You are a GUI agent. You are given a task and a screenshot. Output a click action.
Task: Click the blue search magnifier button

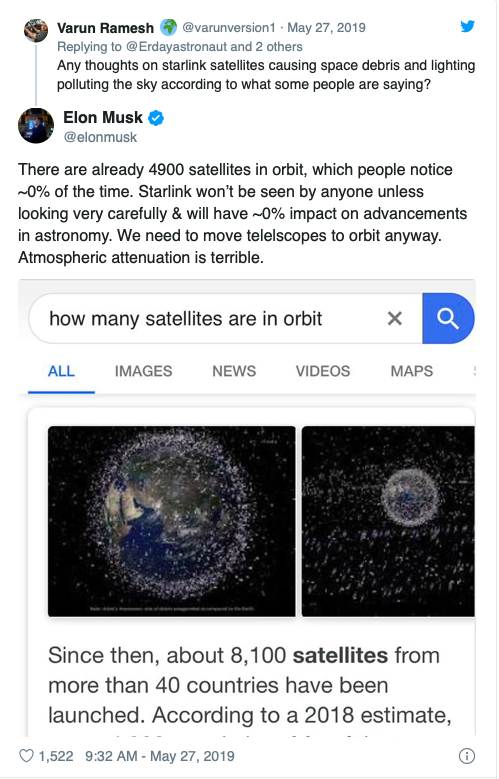point(448,318)
